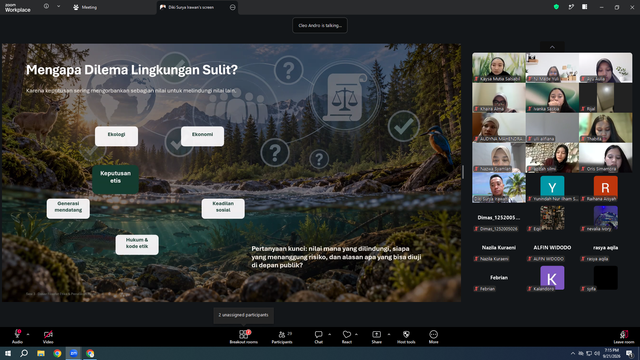Image resolution: width=640 pixels, height=360 pixels.
Task: Click the Generasi mendatang box on slide
Action: click(x=68, y=209)
